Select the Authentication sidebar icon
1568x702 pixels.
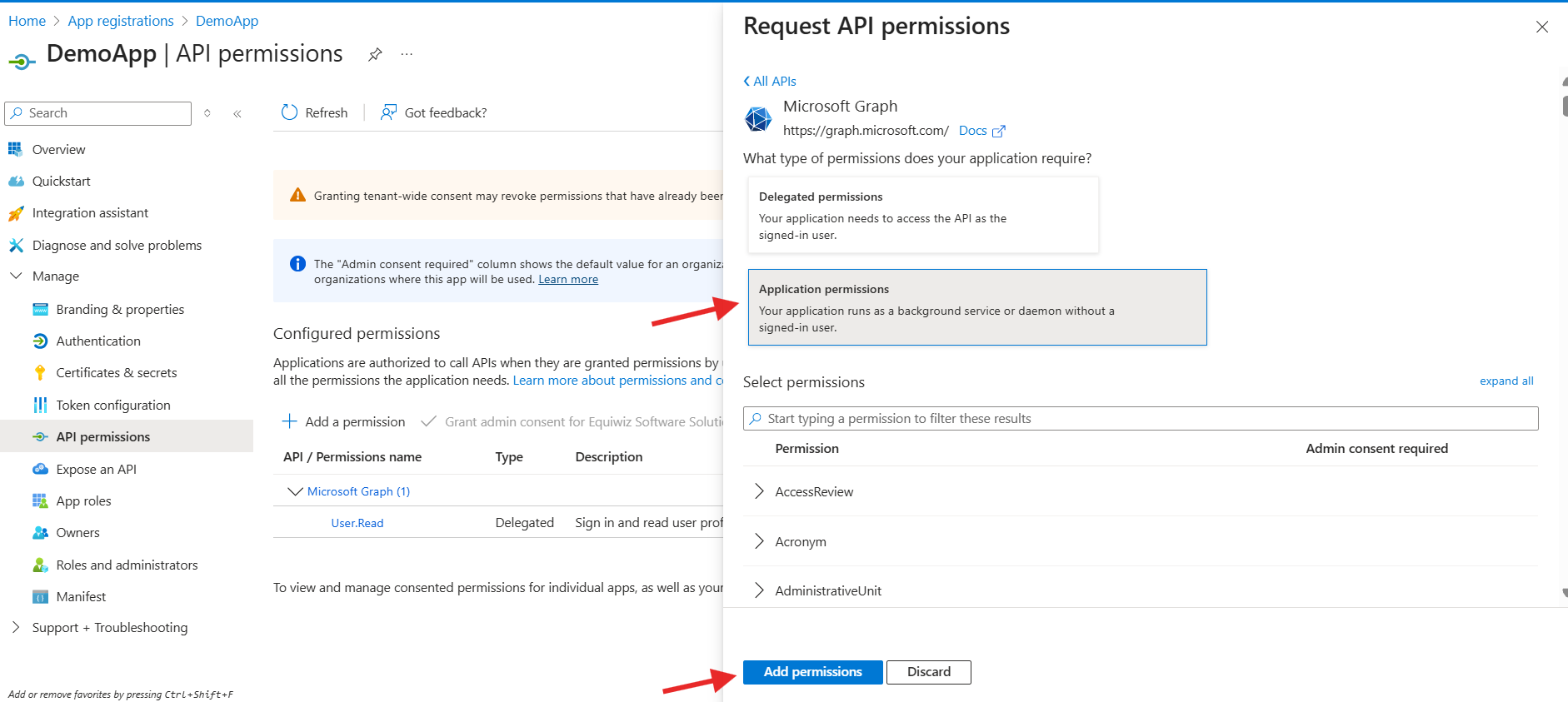pos(40,341)
